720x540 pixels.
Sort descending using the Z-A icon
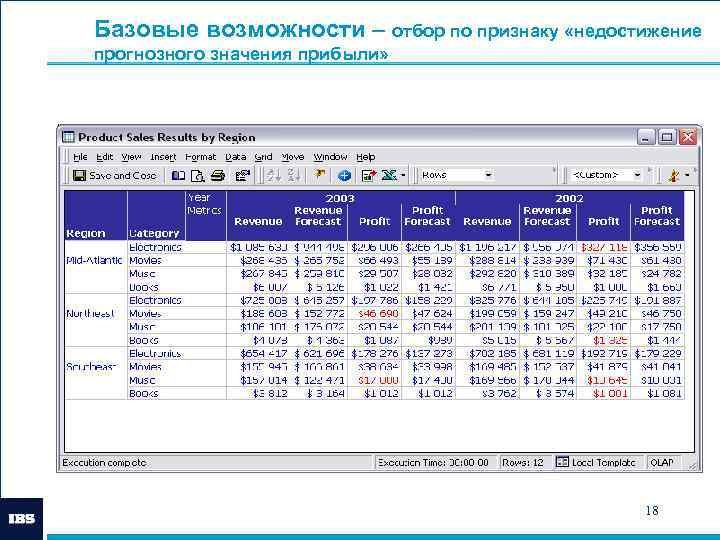click(293, 175)
